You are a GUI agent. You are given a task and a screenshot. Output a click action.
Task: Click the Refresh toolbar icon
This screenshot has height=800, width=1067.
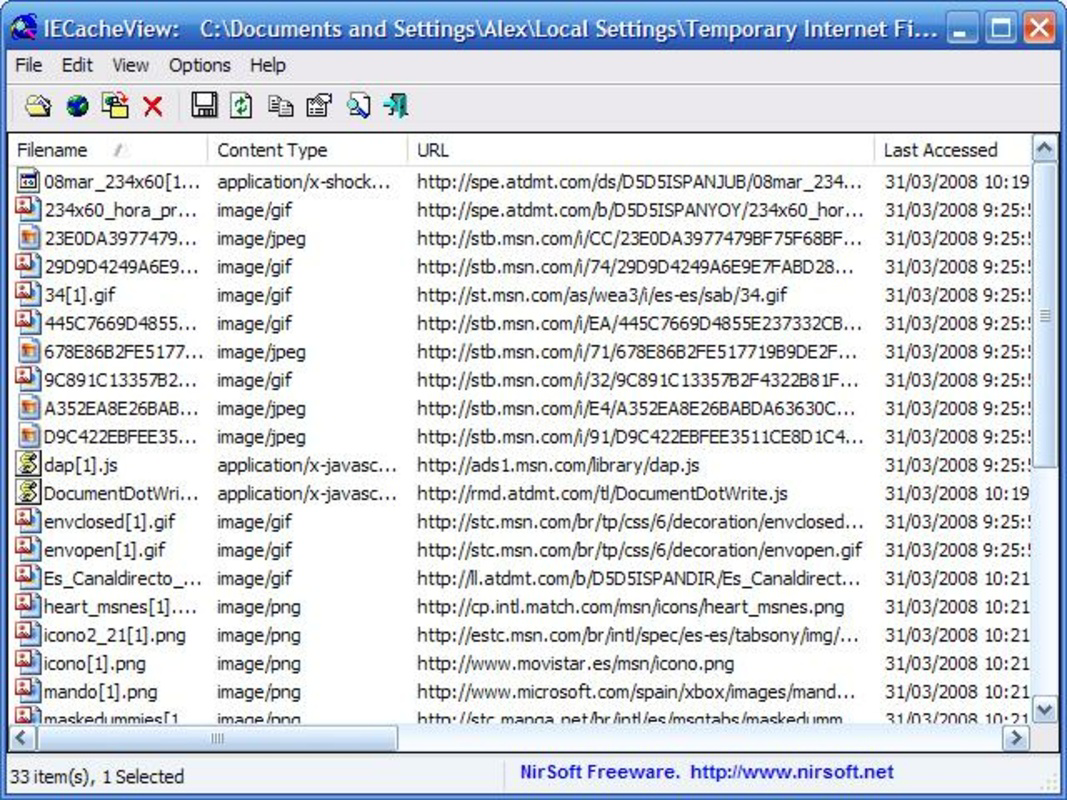[241, 105]
